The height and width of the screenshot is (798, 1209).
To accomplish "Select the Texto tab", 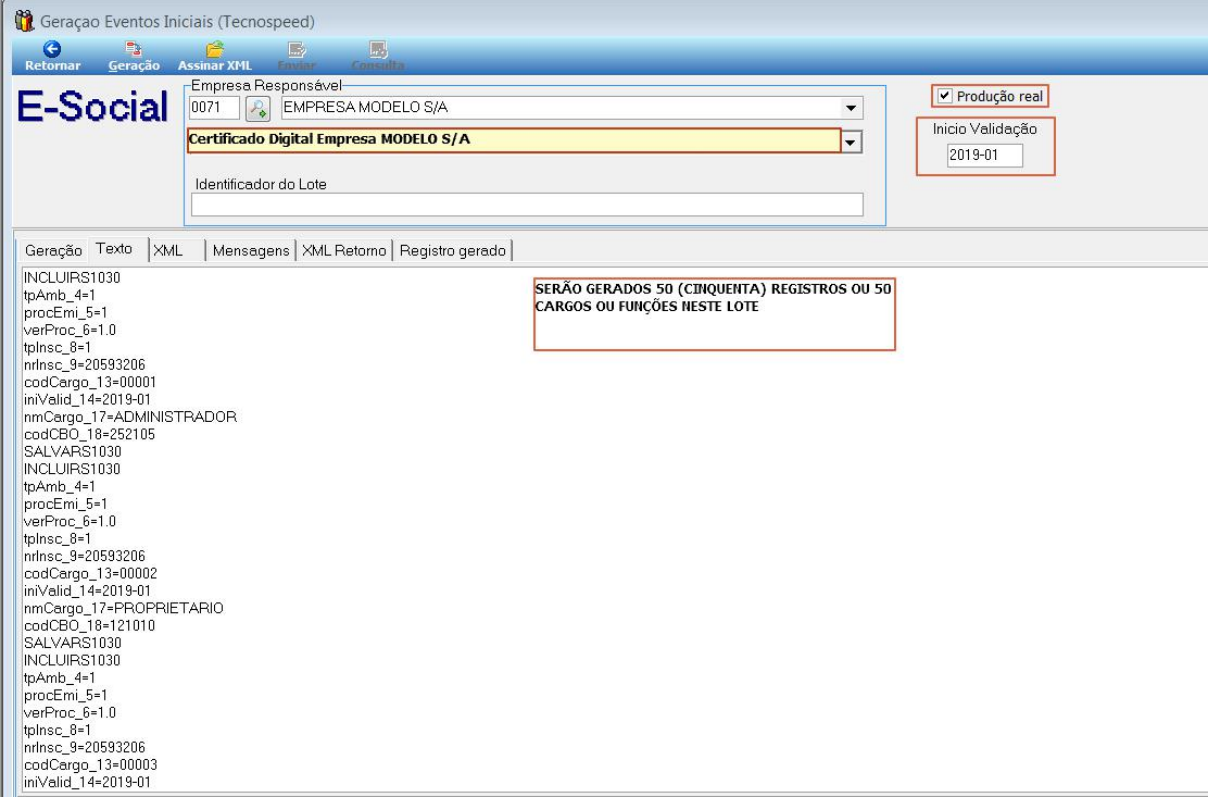I will click(x=114, y=248).
